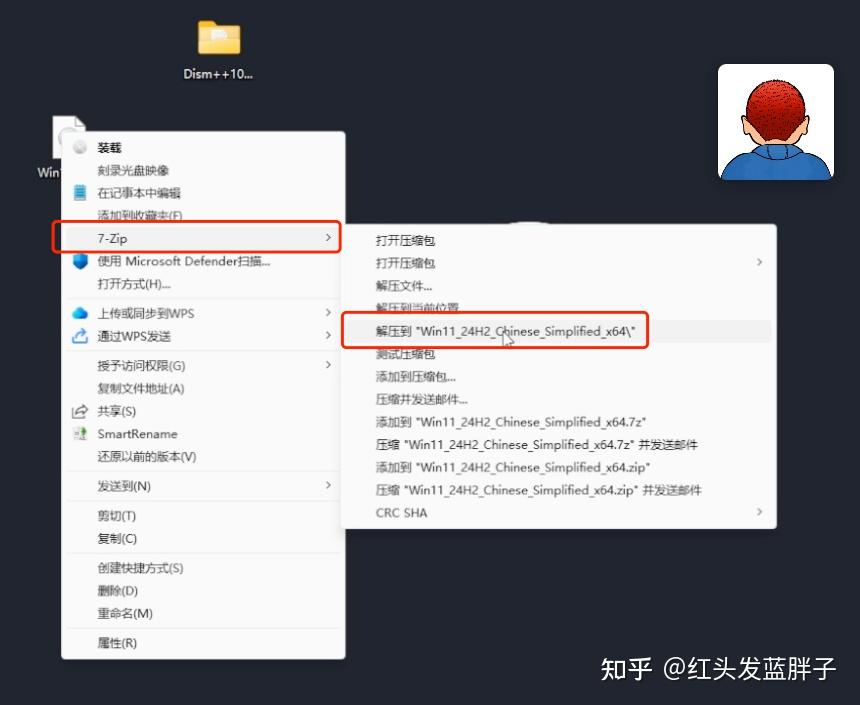Image resolution: width=860 pixels, height=705 pixels.
Task: Click the notepad icon beside 在记事本中编辑
Action: click(x=80, y=193)
